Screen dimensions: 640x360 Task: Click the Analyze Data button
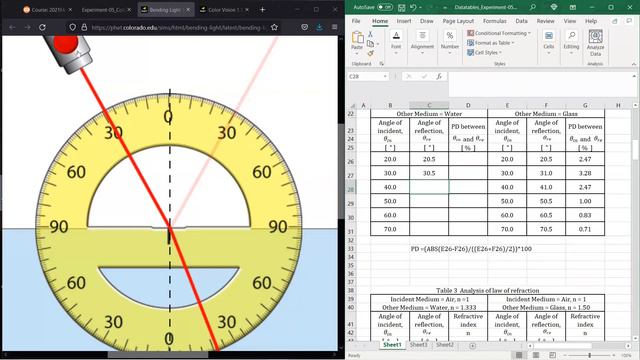(x=596, y=43)
